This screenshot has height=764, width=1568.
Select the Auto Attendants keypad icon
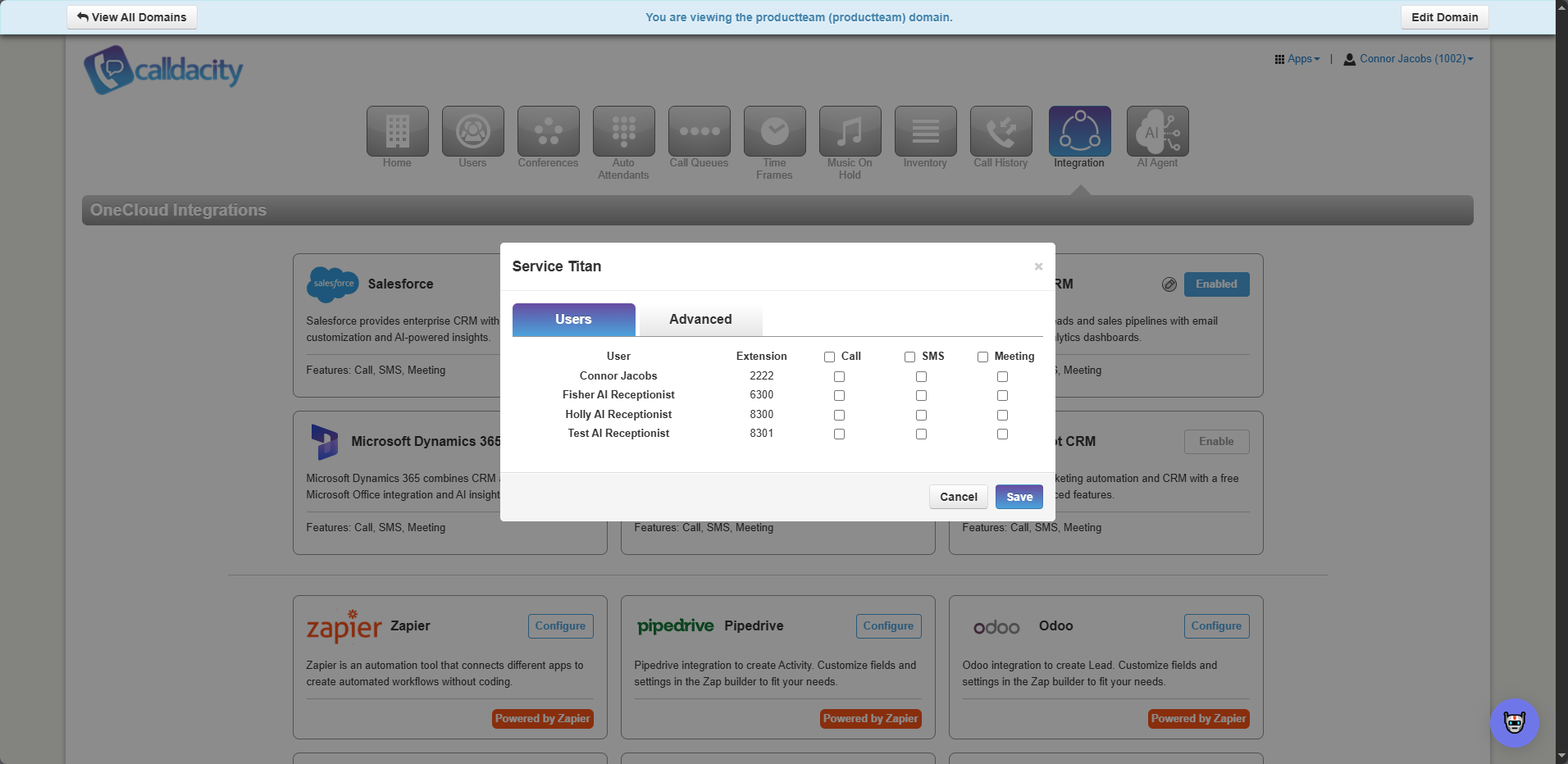(623, 131)
